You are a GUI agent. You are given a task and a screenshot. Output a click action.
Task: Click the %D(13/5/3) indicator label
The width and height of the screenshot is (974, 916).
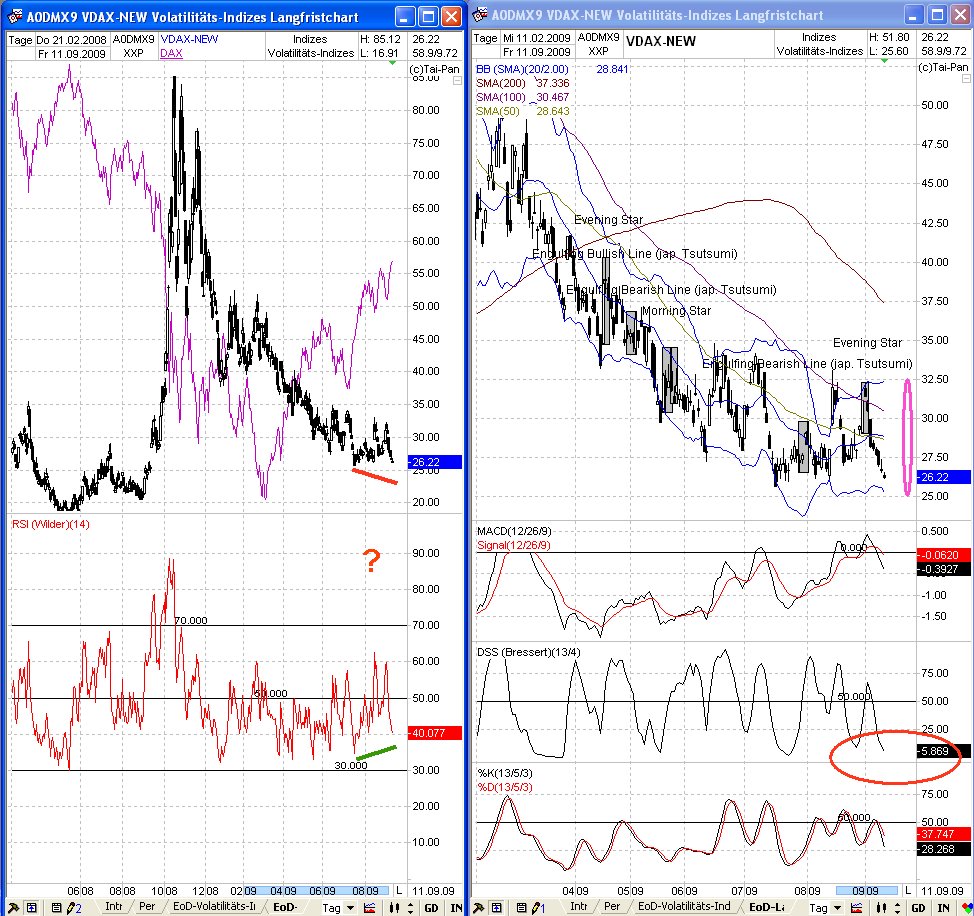[504, 787]
